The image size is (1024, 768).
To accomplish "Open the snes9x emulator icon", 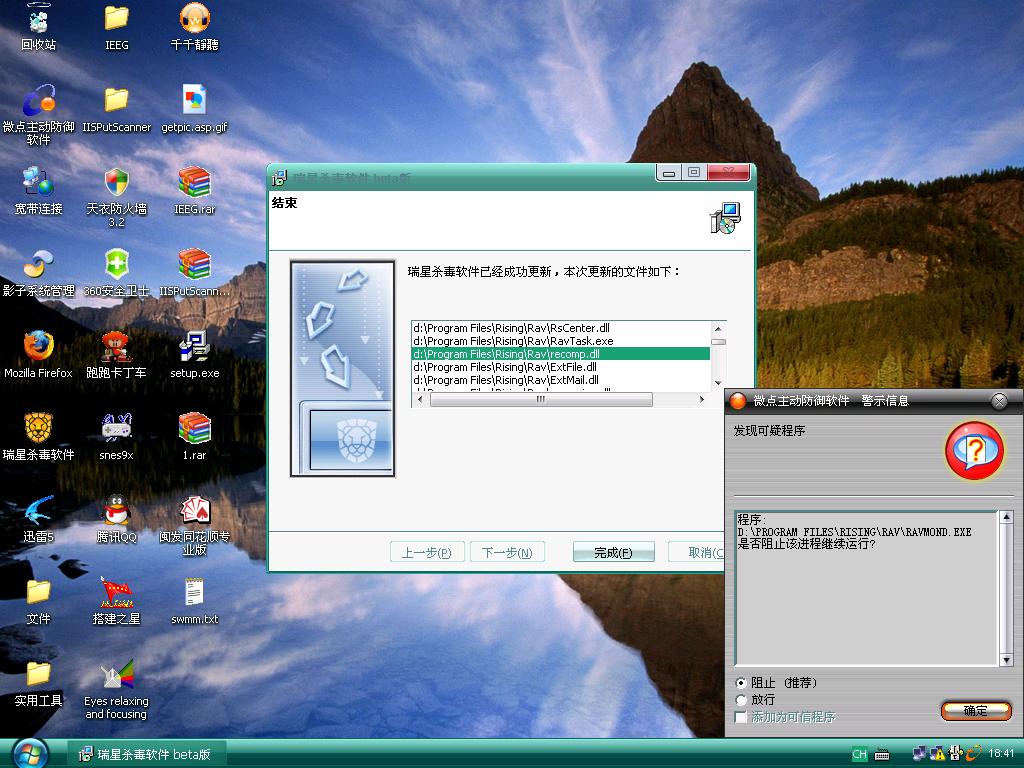I will coord(116,429).
